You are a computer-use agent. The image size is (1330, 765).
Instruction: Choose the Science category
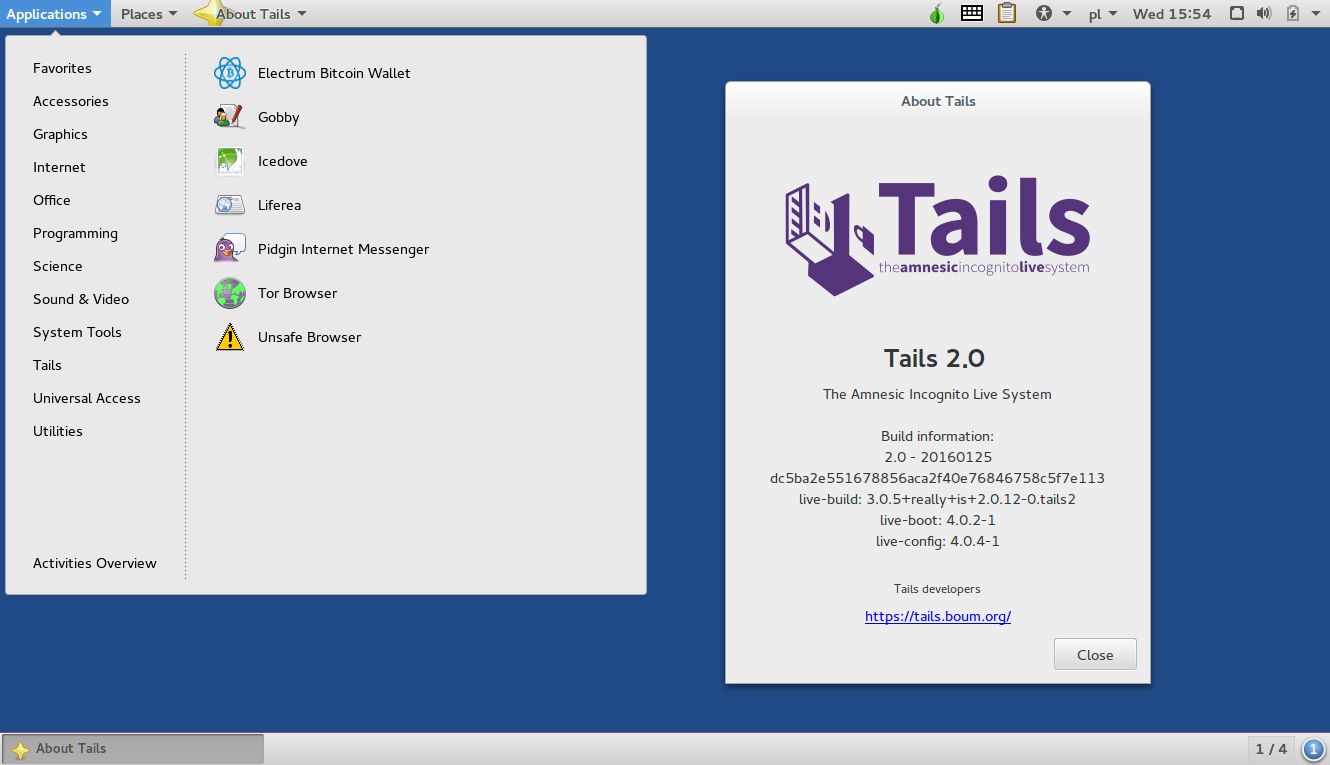[x=58, y=266]
